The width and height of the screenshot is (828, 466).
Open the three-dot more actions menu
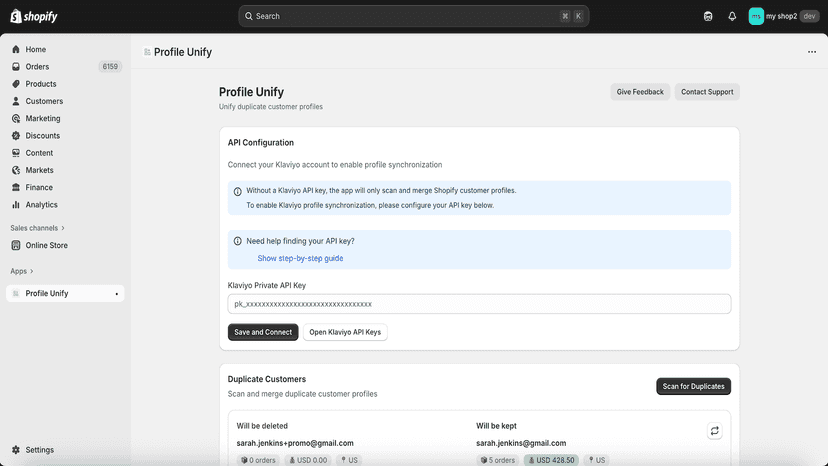tap(812, 52)
